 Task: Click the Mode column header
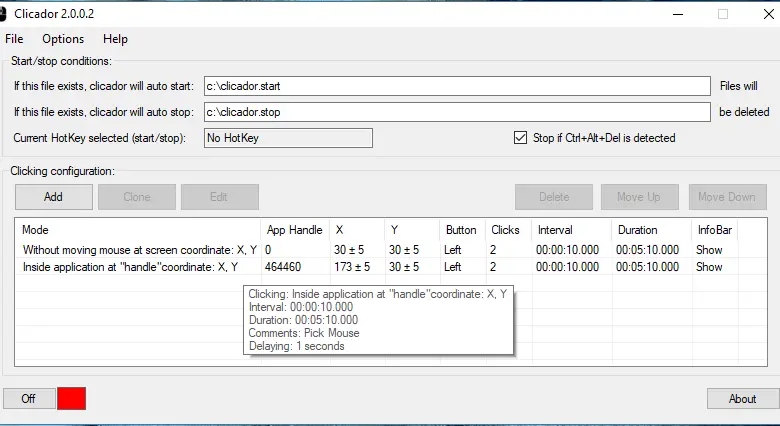click(138, 230)
